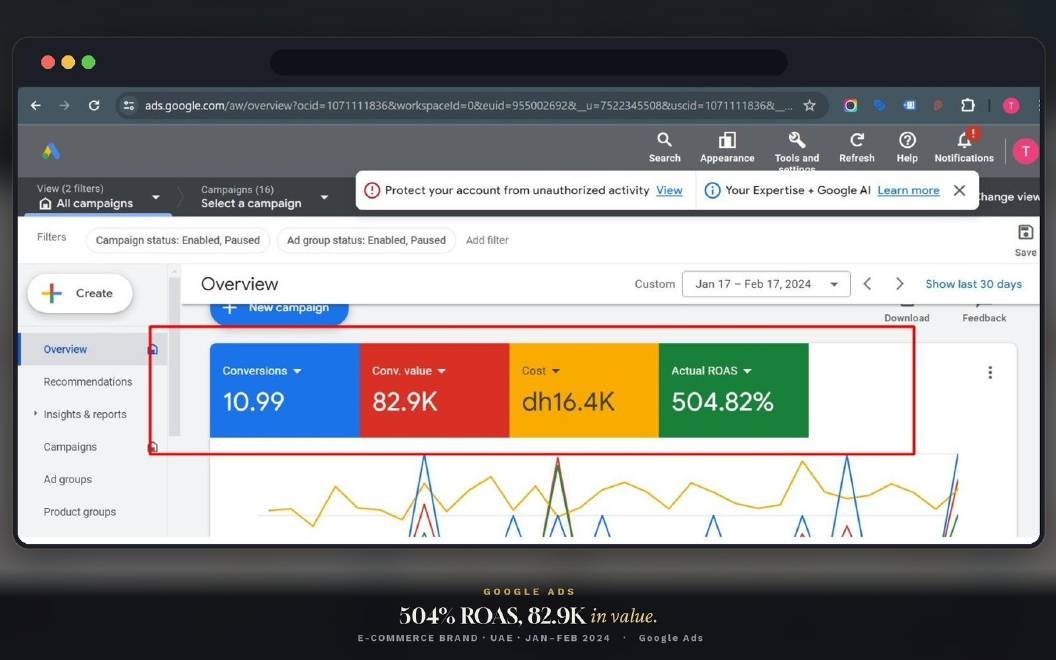
Task: Open the Help question mark icon
Action: [907, 141]
